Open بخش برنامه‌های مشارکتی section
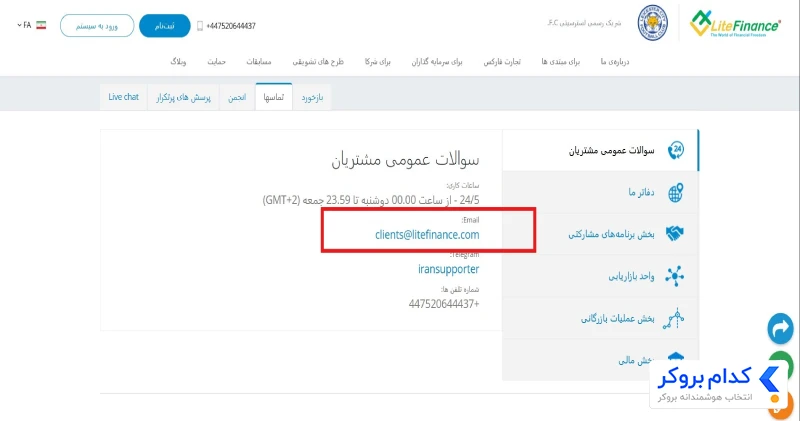800x421 pixels. [600, 234]
